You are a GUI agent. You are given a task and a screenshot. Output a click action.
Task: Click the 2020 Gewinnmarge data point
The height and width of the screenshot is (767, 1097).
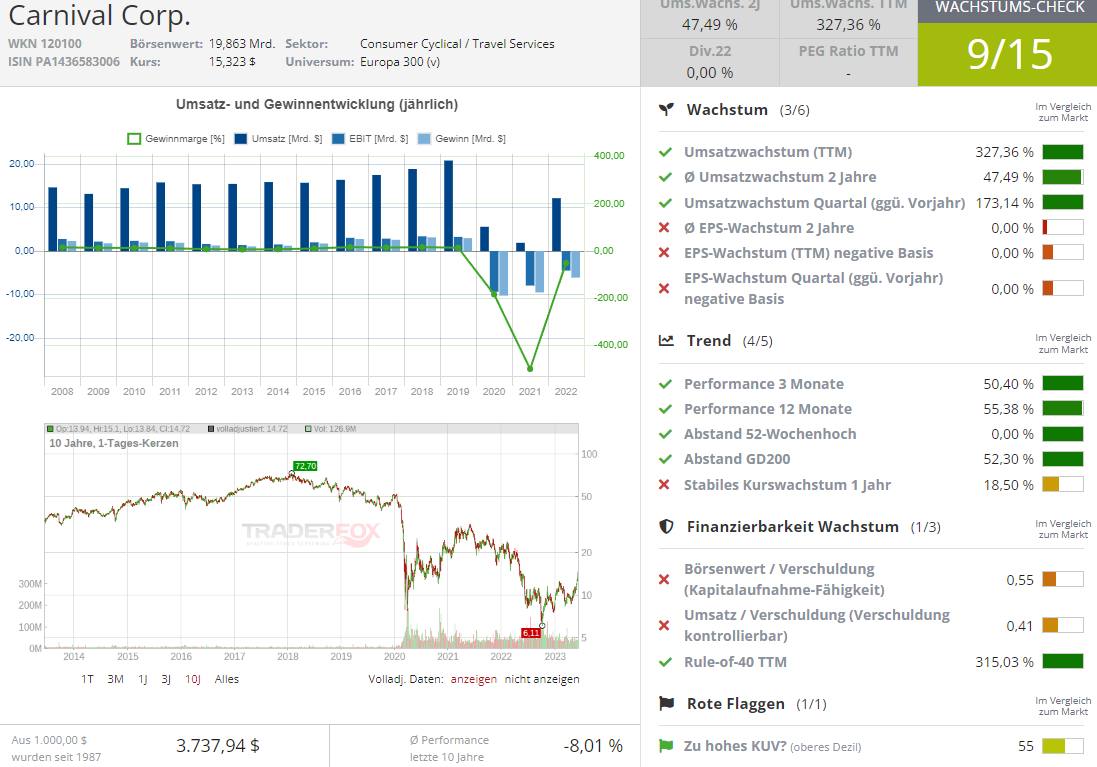click(x=494, y=295)
